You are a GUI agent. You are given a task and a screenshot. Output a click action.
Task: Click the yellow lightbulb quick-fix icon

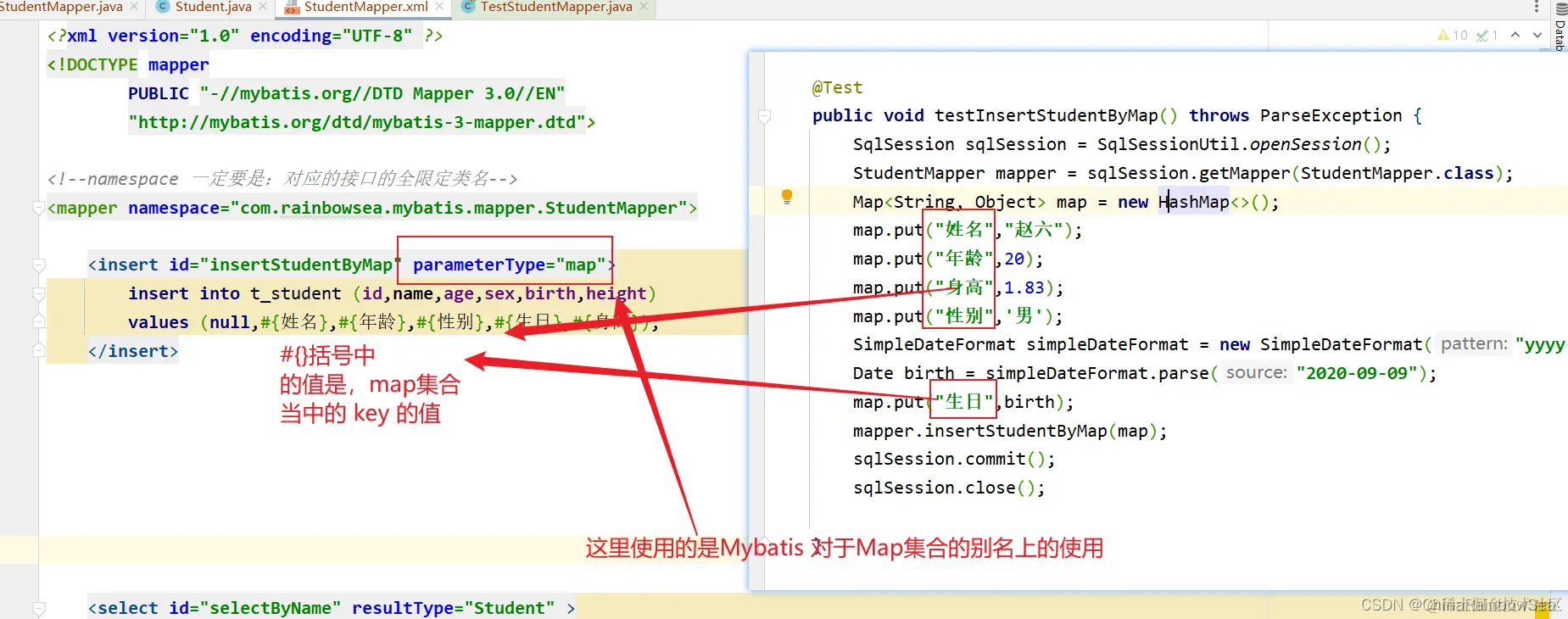click(787, 198)
